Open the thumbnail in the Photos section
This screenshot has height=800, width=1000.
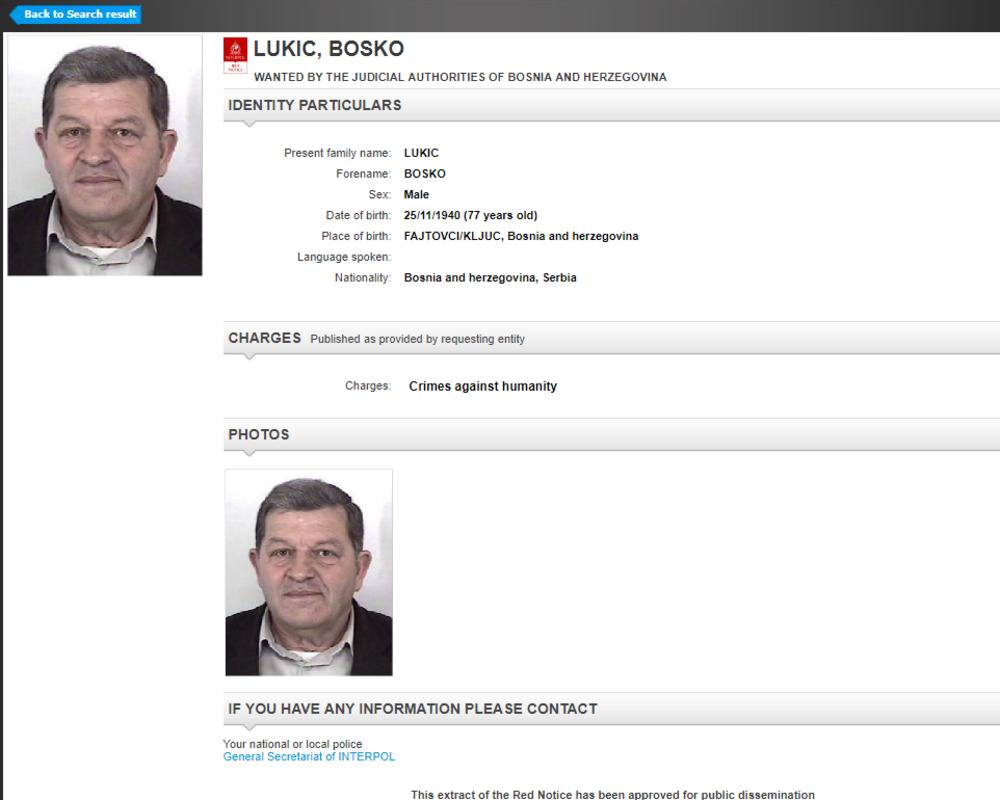(308, 572)
